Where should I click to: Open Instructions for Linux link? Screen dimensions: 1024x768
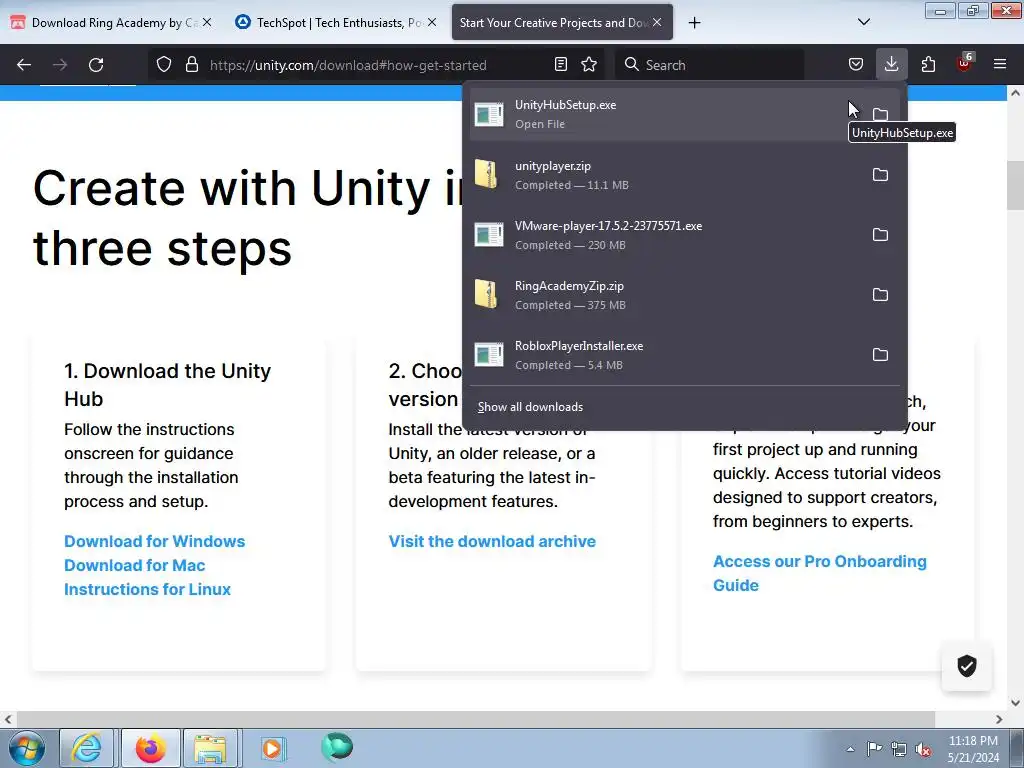[x=148, y=589]
